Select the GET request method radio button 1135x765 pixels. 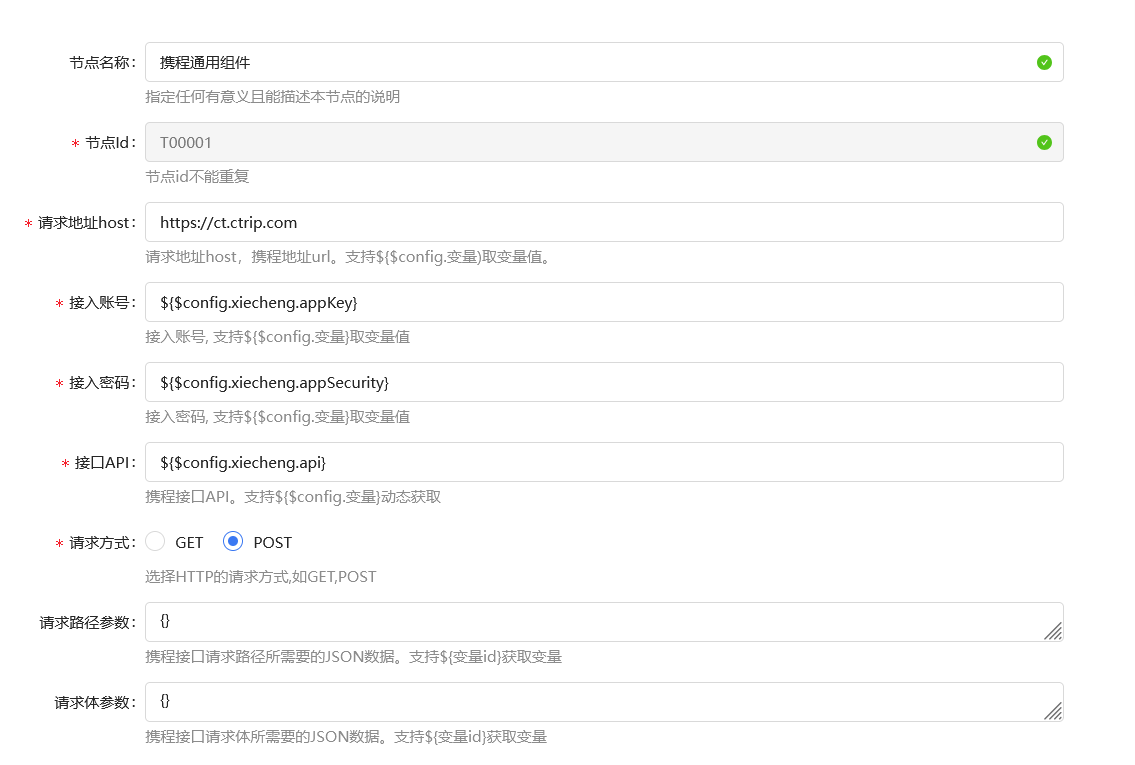tap(155, 541)
